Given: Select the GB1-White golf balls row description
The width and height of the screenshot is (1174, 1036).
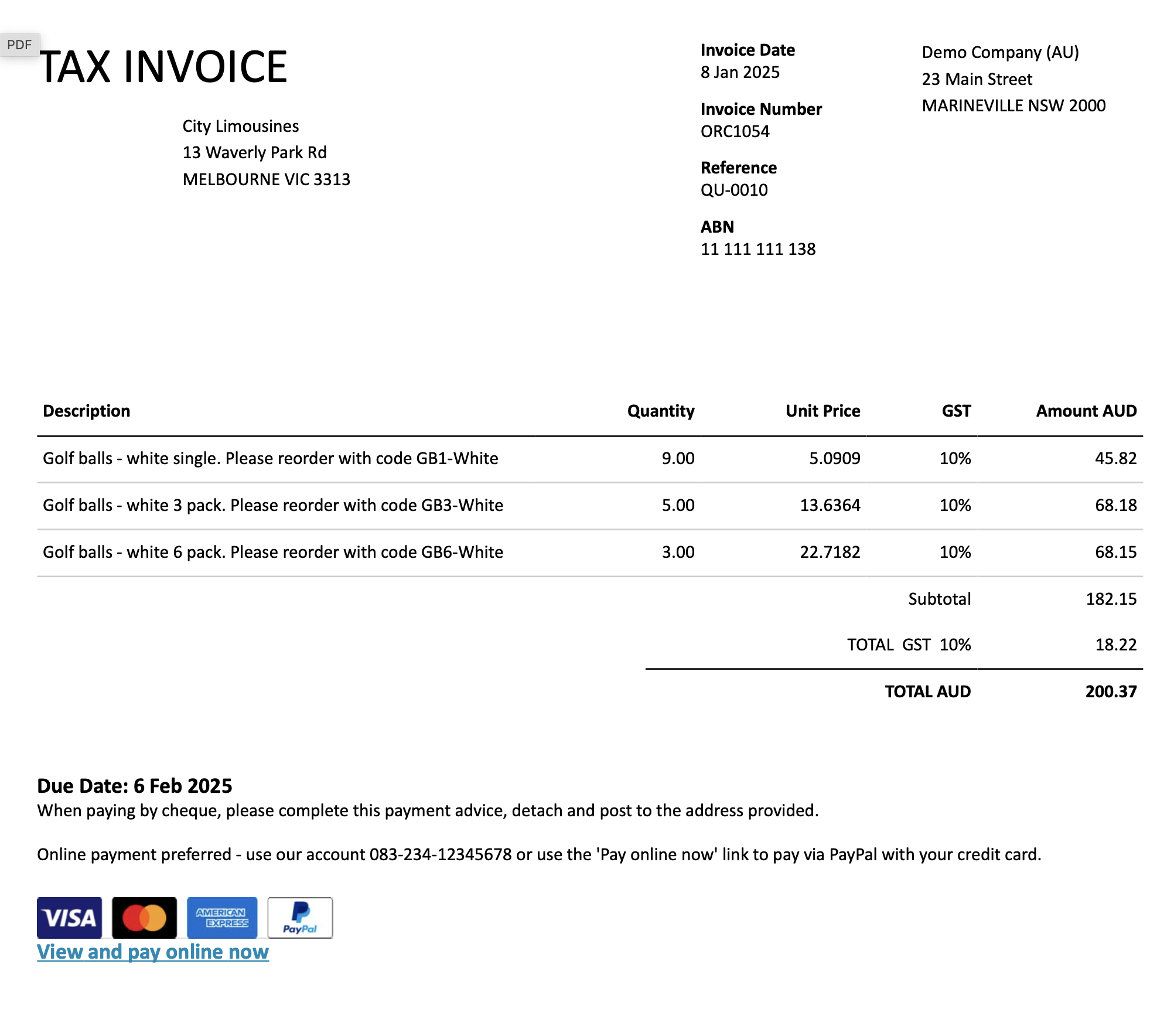Looking at the screenshot, I should pos(270,458).
